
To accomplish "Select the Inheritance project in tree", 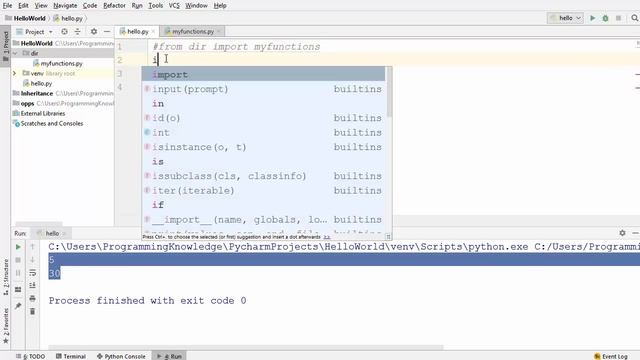I will pos(37,93).
